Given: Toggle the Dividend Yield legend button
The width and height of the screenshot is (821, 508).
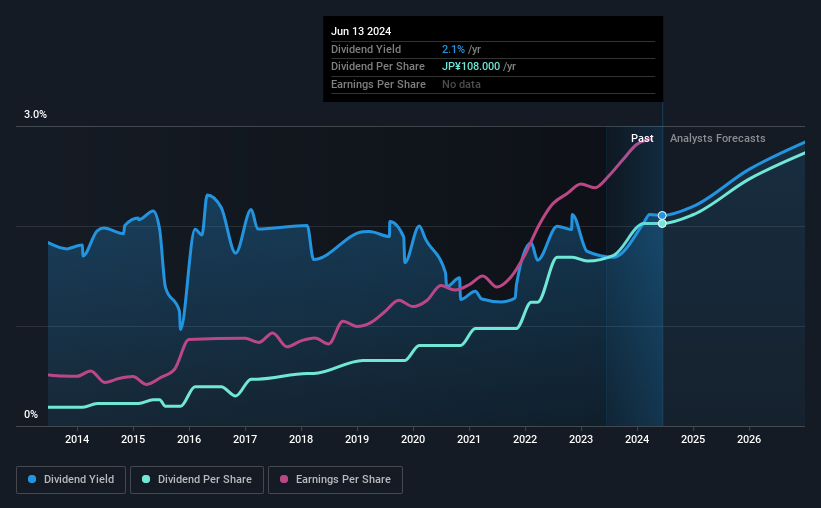Looking at the screenshot, I should pyautogui.click(x=71, y=480).
